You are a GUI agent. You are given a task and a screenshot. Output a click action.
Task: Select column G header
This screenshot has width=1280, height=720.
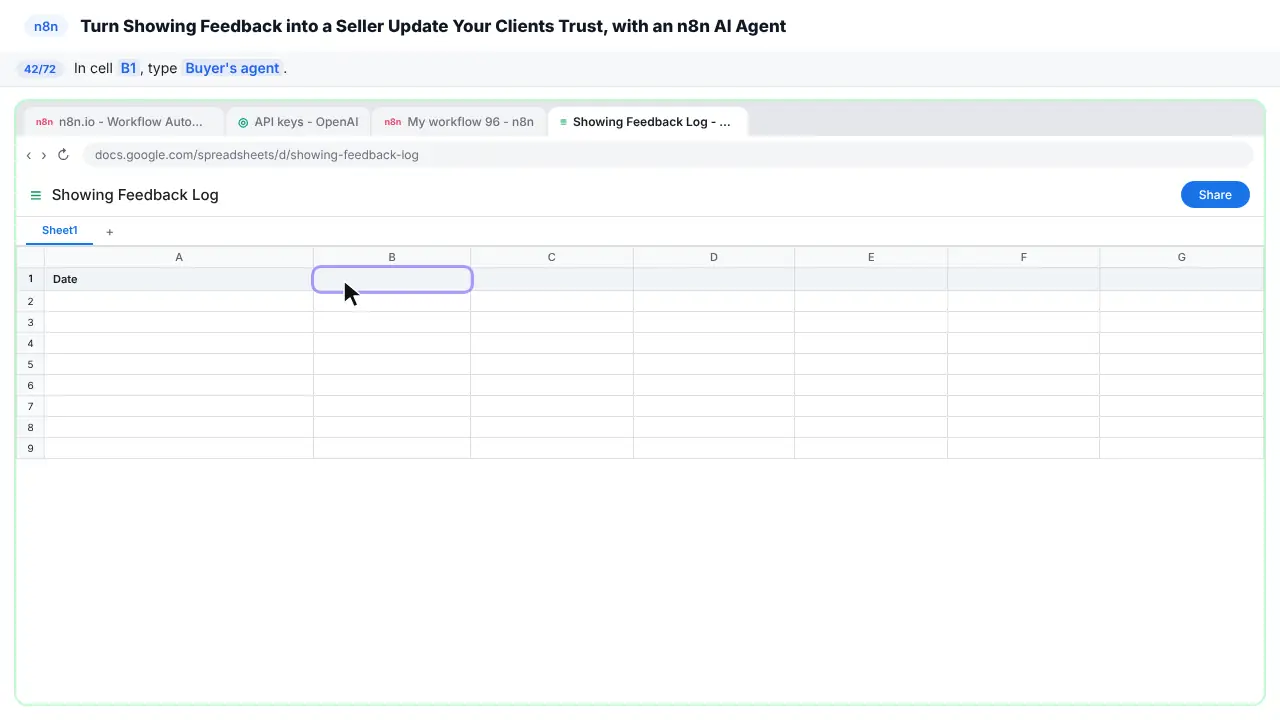point(1182,257)
